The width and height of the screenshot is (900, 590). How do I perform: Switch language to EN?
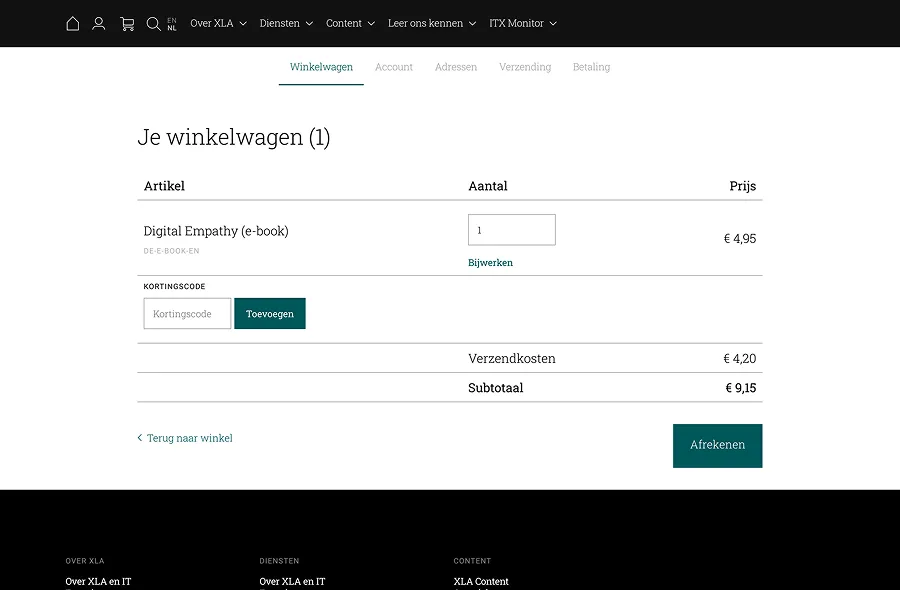coord(172,20)
